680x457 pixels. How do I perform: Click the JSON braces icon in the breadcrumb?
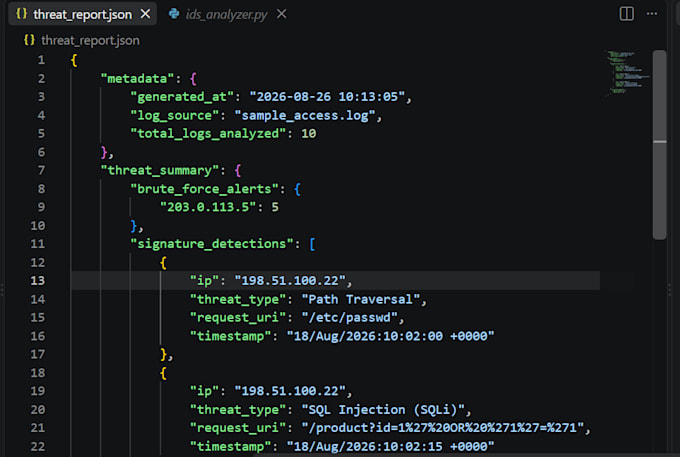point(29,40)
